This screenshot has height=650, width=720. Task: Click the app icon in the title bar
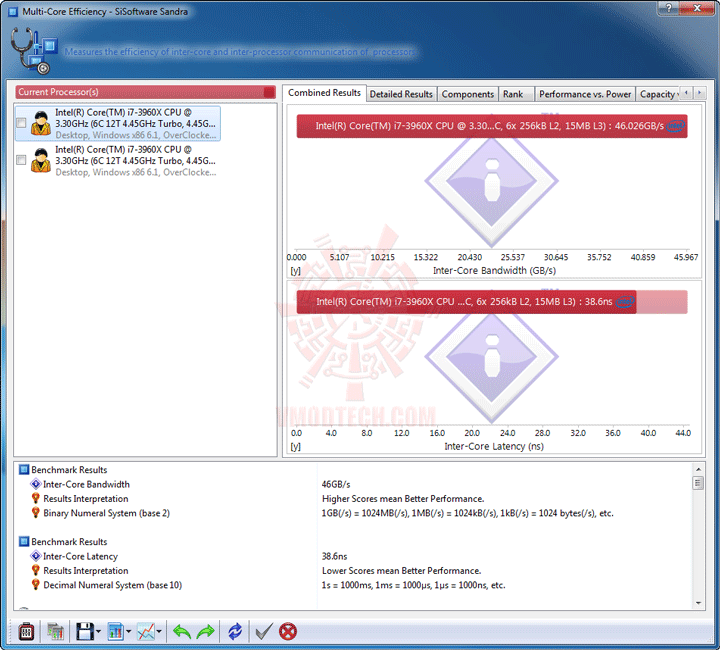[x=13, y=11]
